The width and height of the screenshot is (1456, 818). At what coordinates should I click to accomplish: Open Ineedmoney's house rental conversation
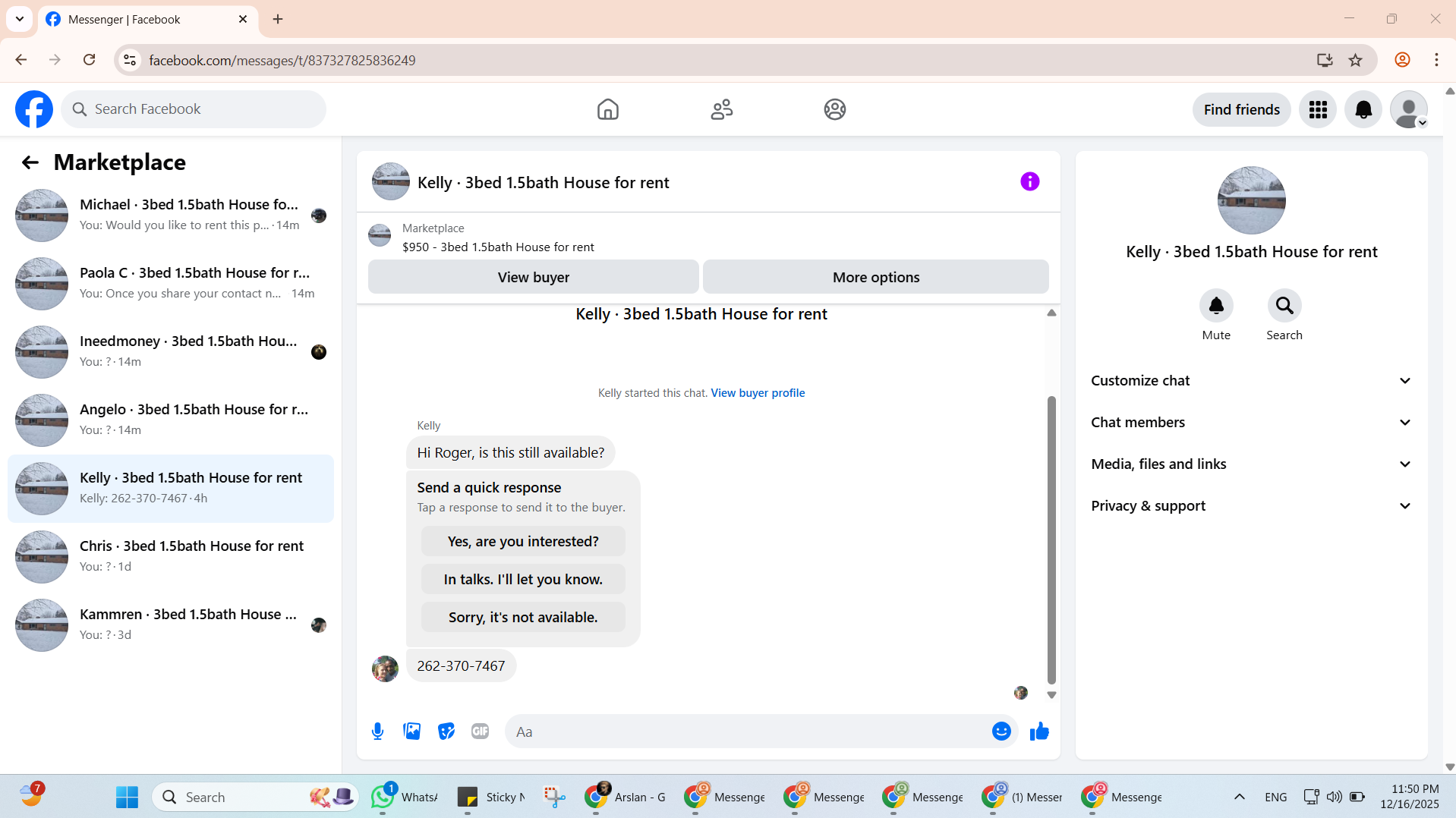(x=171, y=352)
